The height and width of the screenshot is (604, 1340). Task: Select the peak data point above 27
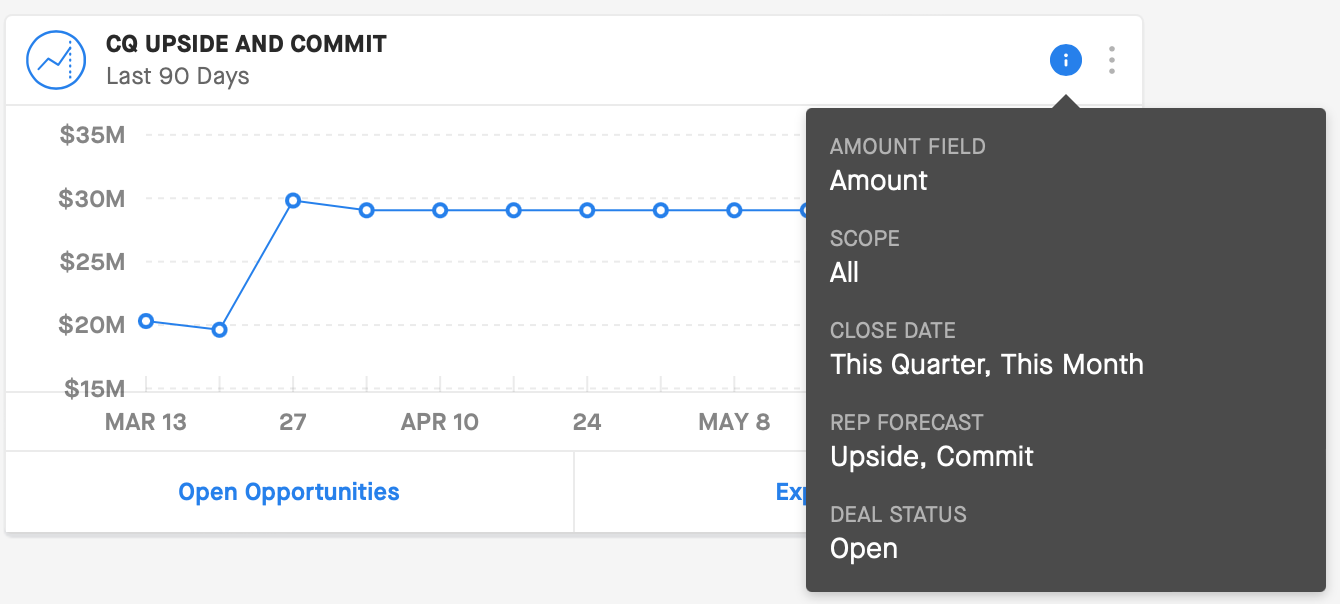[293, 201]
